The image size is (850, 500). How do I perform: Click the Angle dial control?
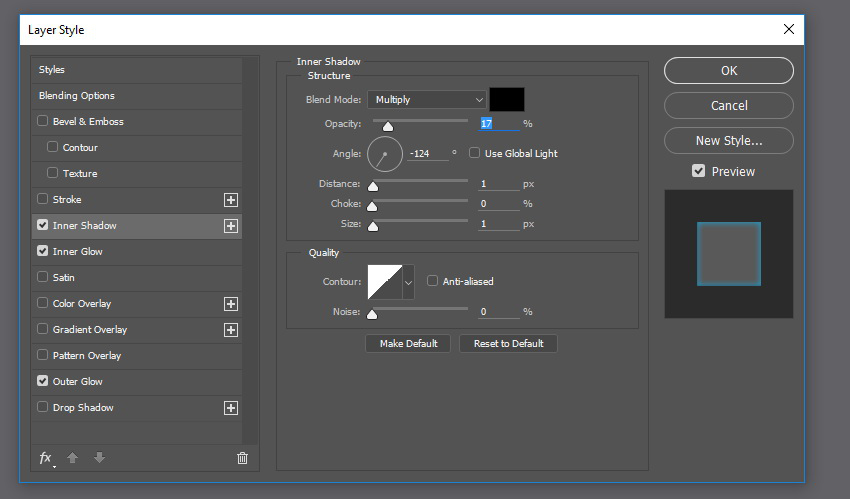coord(385,154)
